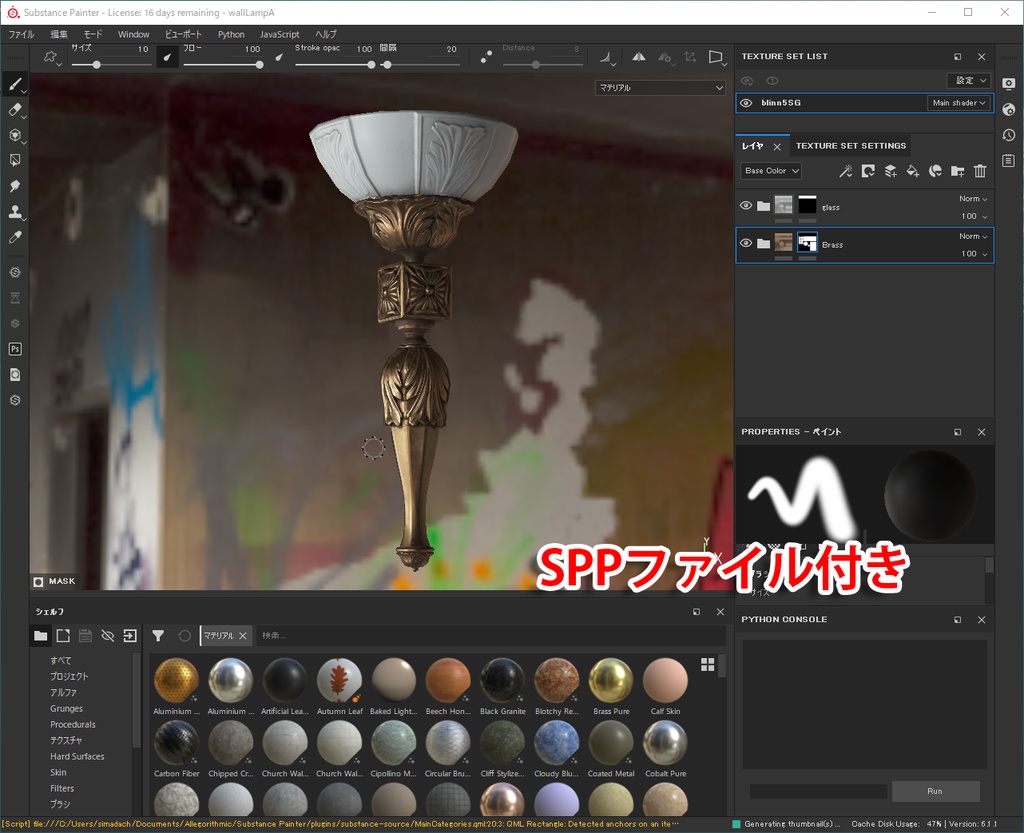Open the brush preset dropdown in toolbar
Viewport: 1024px width, 833px height.
click(x=52, y=57)
